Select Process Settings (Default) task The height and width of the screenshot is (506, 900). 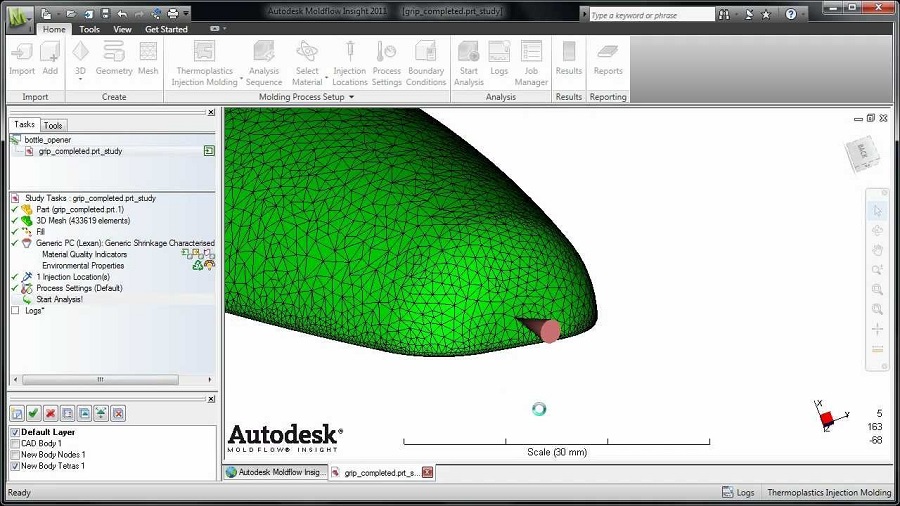79,288
